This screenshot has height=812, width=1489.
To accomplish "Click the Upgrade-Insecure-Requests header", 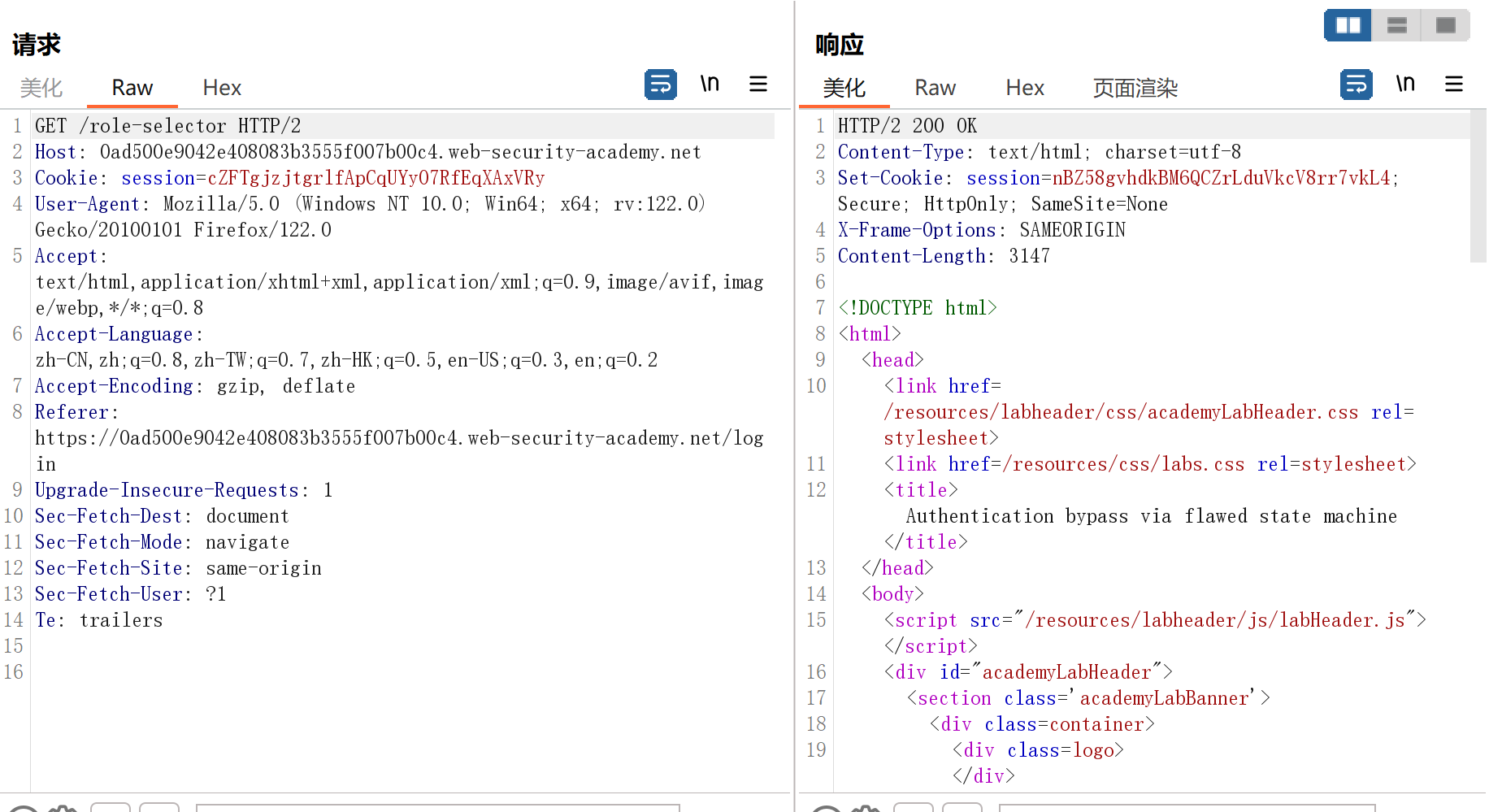I will (184, 490).
